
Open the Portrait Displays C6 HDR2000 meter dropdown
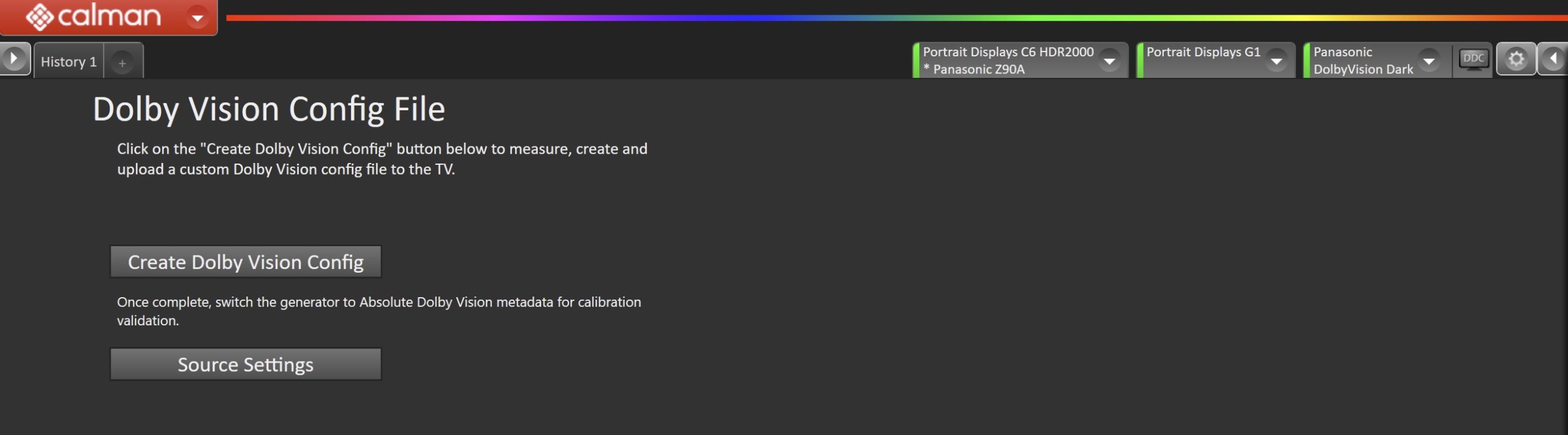click(1109, 61)
